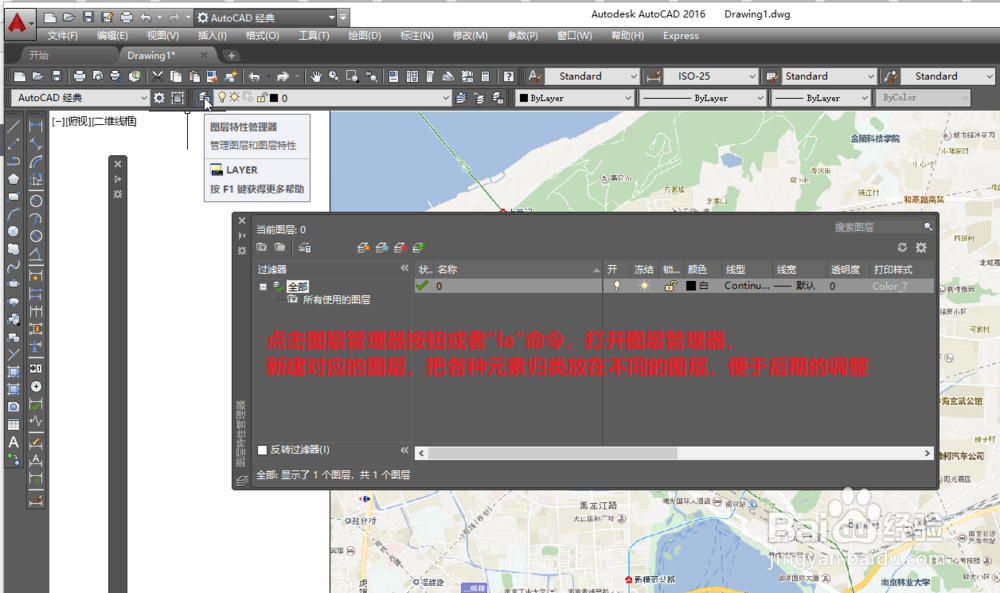Select the Line draw tool
Screen dimensions: 1000x593
(13, 126)
